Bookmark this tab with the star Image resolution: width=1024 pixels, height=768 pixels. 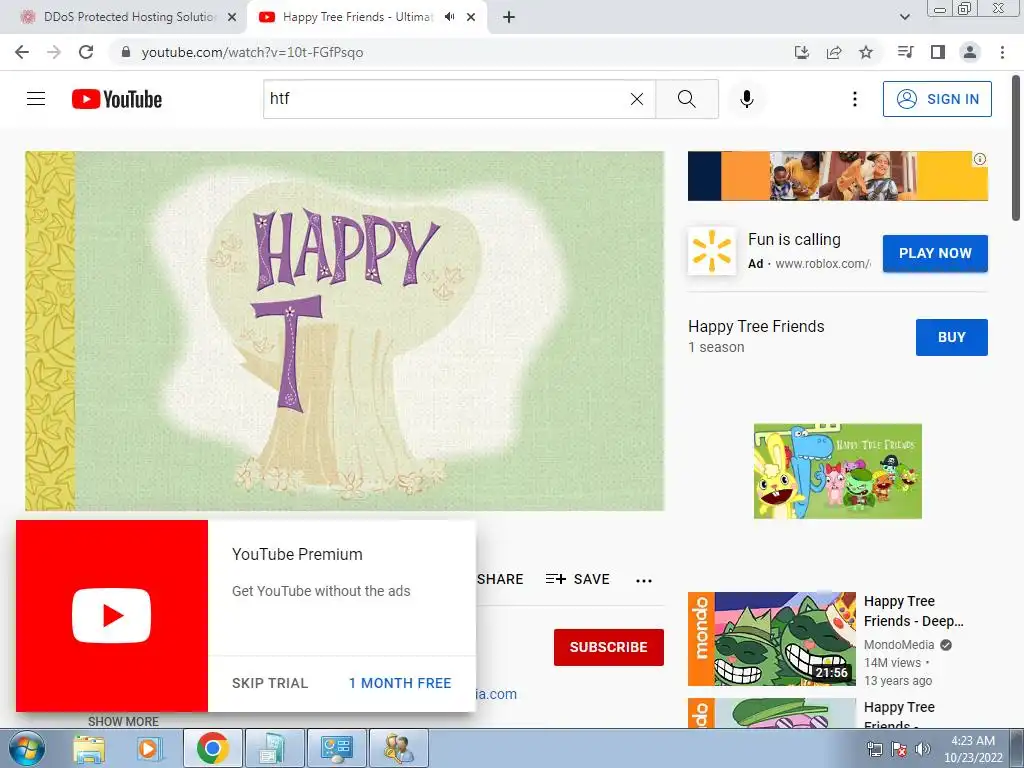[x=866, y=52]
